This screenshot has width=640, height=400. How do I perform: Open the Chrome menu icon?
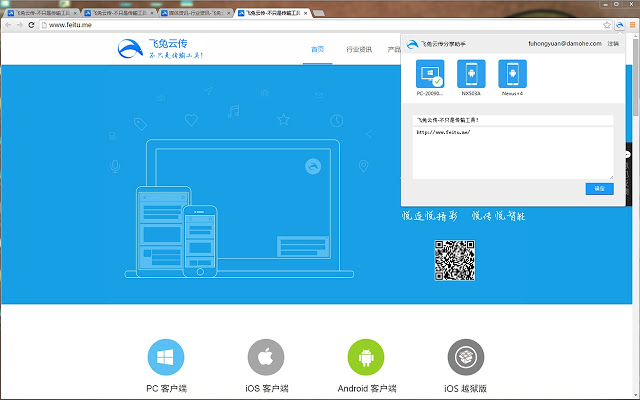click(633, 25)
